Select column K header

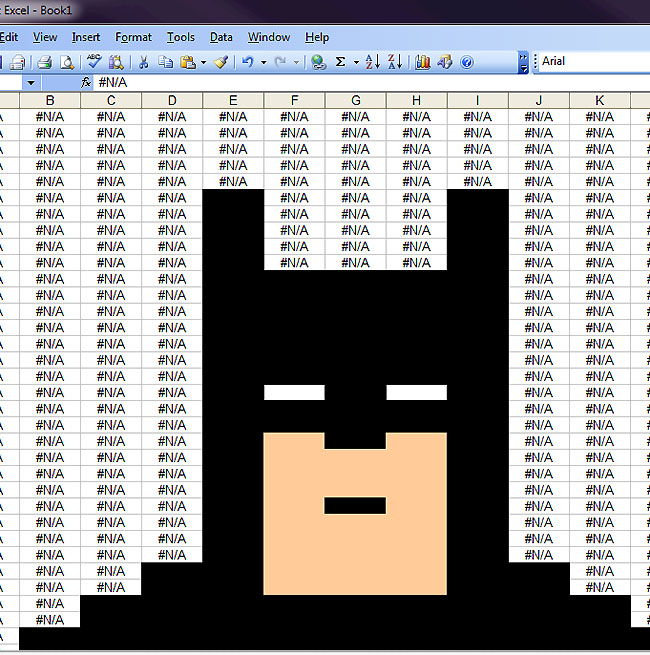599,101
